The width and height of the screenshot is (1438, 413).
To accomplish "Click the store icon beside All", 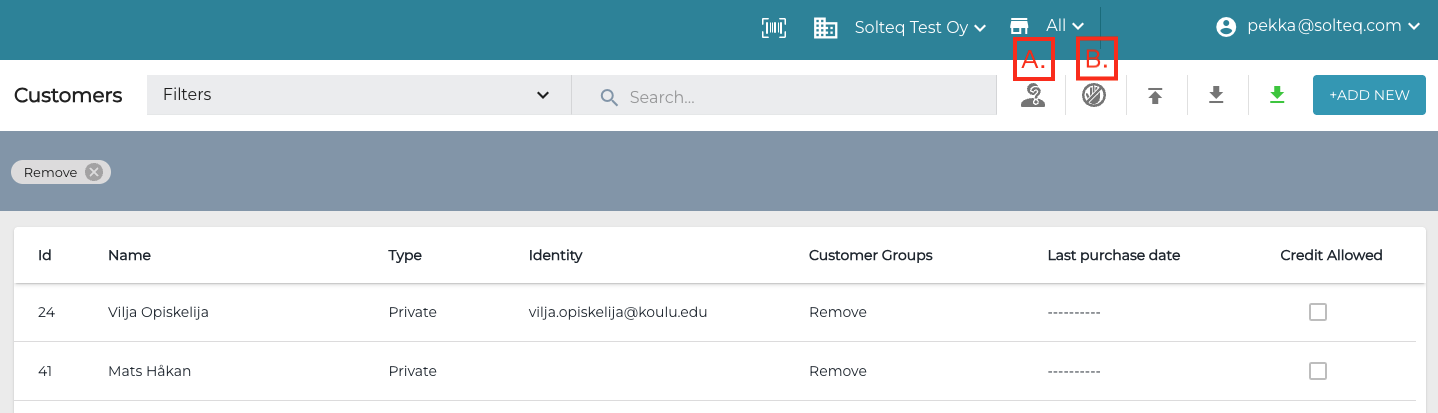I will tap(1019, 26).
